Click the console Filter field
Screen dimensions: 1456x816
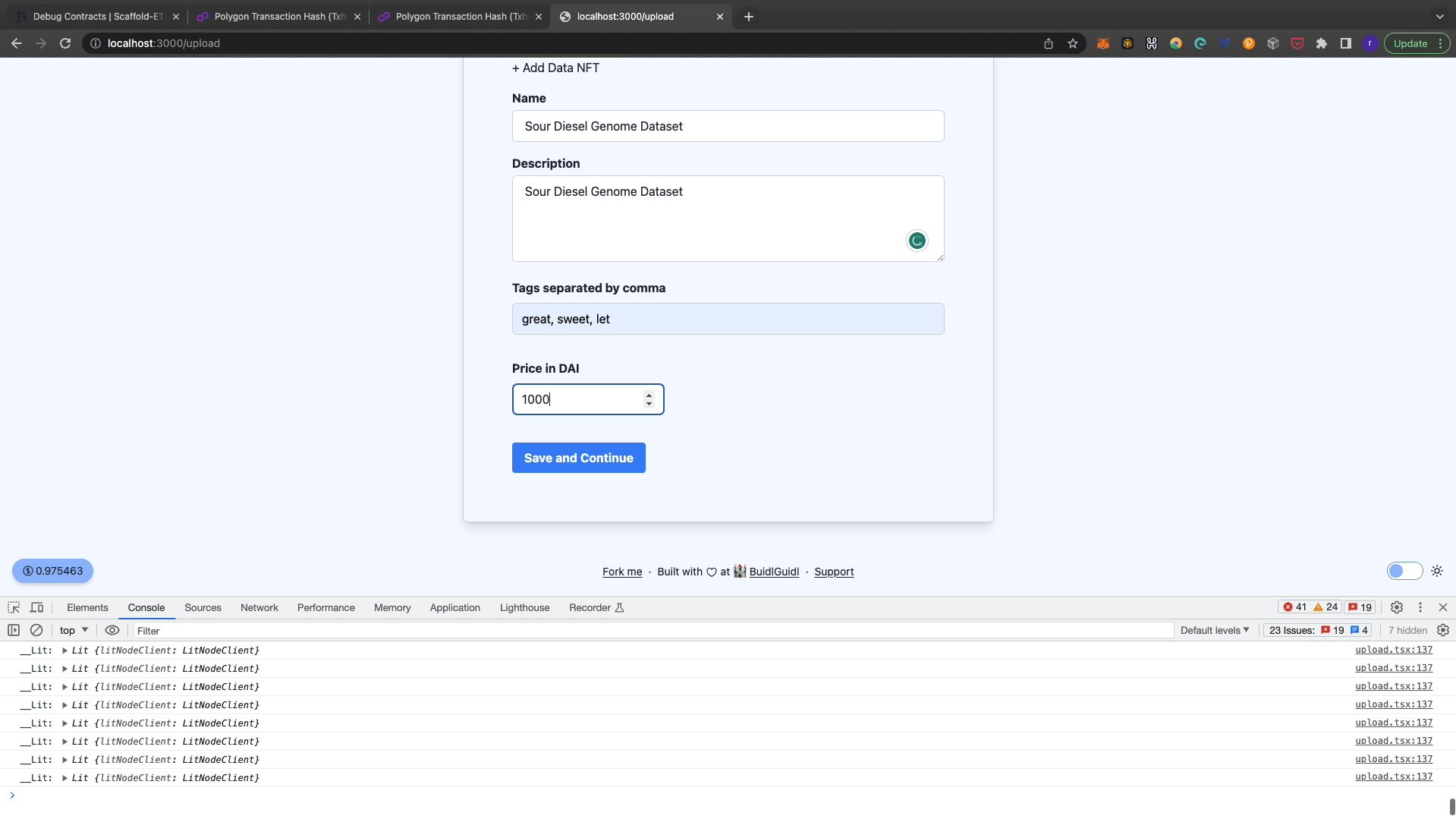point(653,630)
